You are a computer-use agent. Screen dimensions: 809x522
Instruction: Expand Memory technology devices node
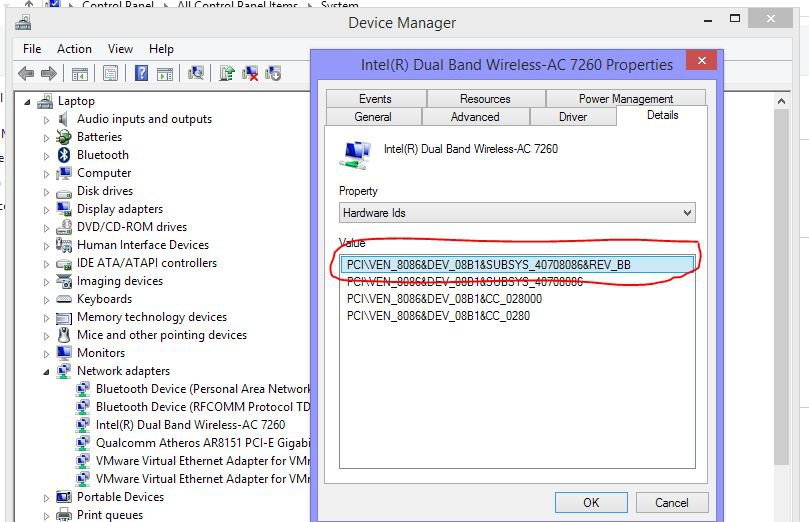point(46,318)
